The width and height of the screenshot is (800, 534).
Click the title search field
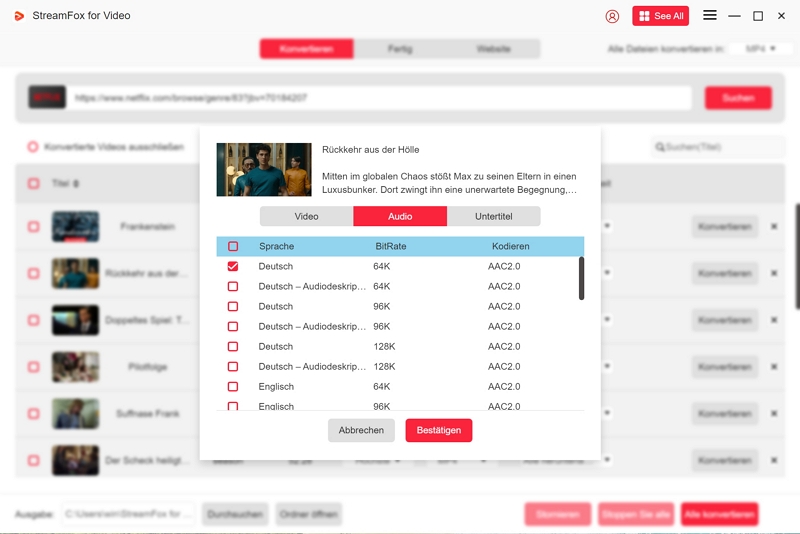pyautogui.click(x=718, y=147)
